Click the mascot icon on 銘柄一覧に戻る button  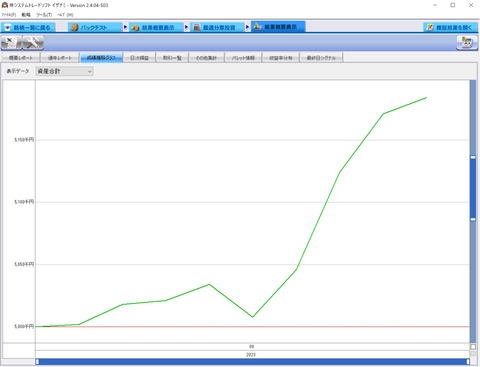click(x=7, y=27)
